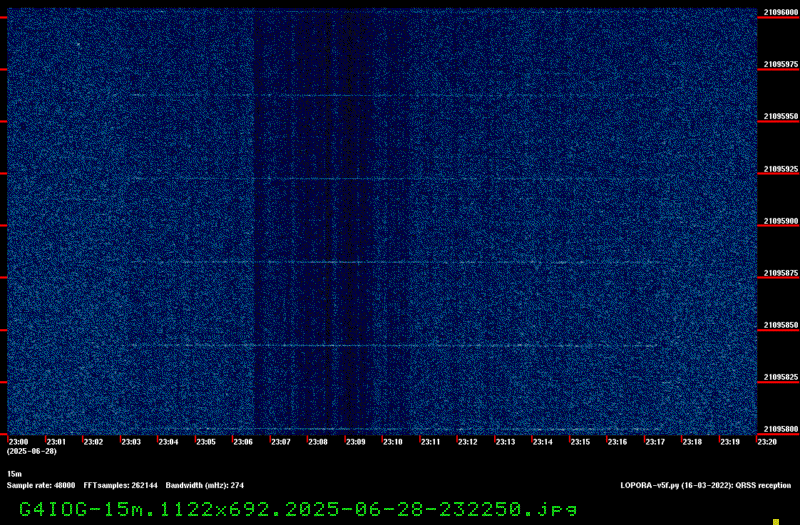
Task: Click the 23:00 time axis label
Action: click(18, 442)
